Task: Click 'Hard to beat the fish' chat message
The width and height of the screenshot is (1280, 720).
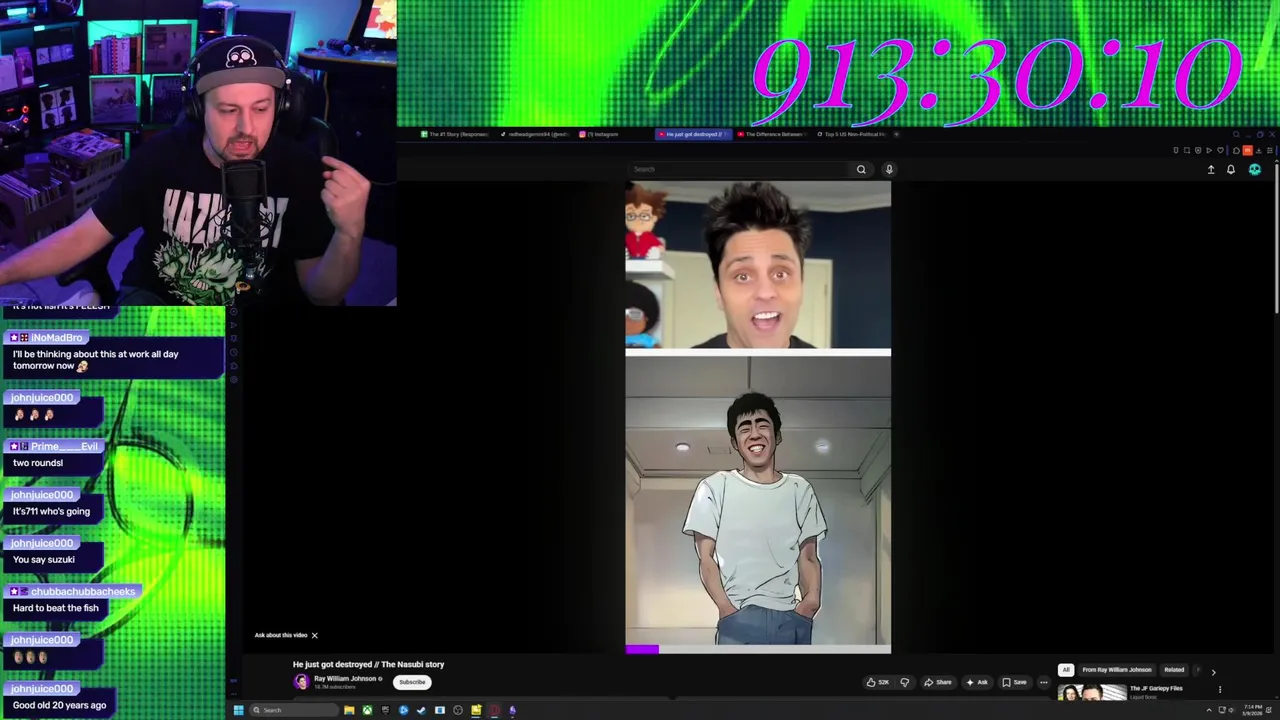Action: [x=56, y=608]
